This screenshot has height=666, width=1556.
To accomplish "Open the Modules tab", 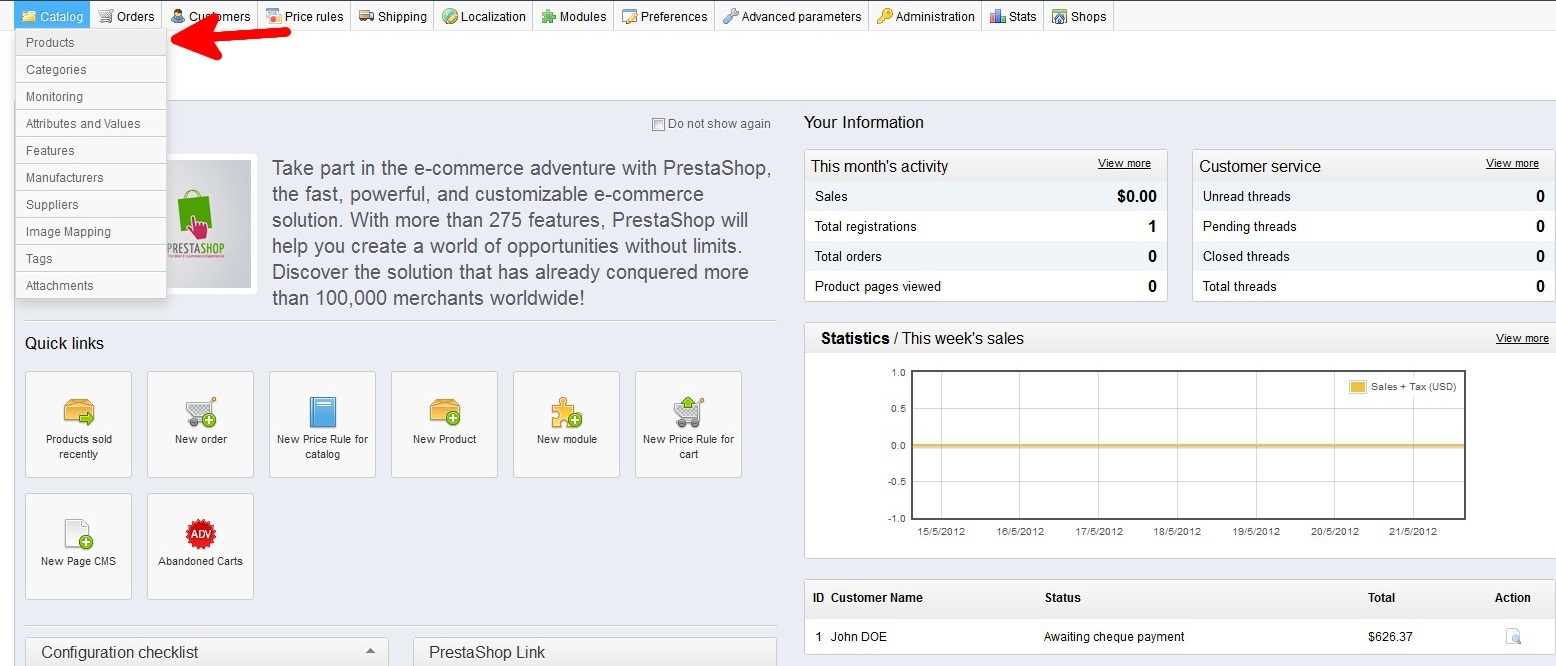I will [x=573, y=16].
